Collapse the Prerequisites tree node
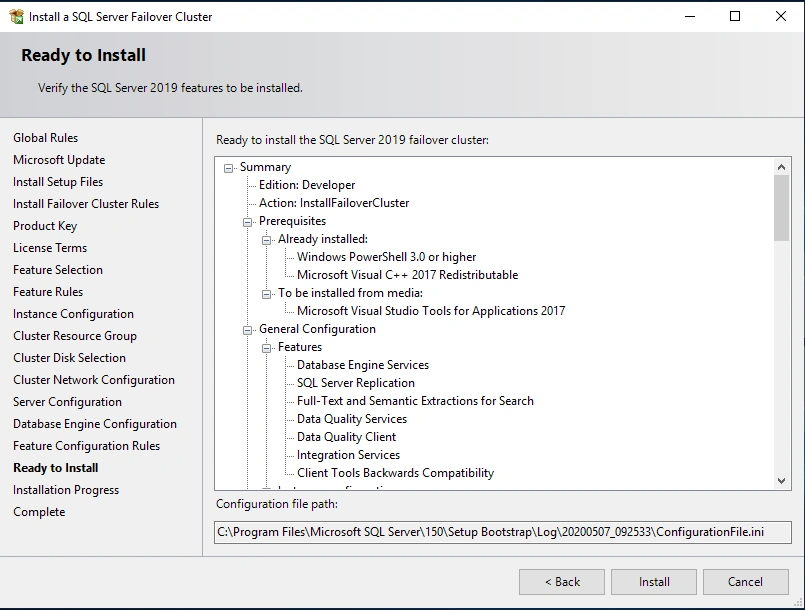805x610 pixels. (248, 222)
